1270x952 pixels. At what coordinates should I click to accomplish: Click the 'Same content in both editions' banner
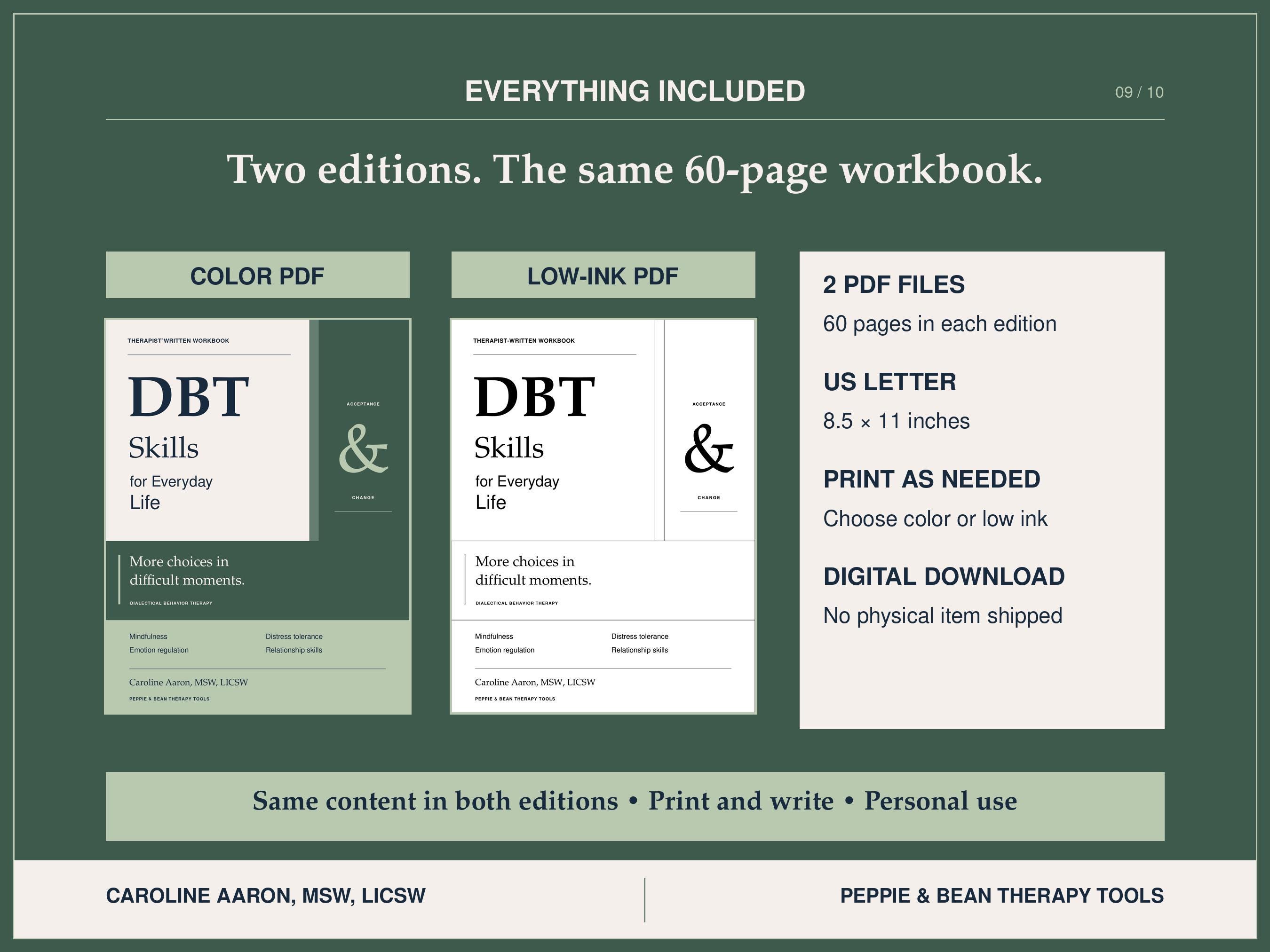pyautogui.click(x=635, y=806)
